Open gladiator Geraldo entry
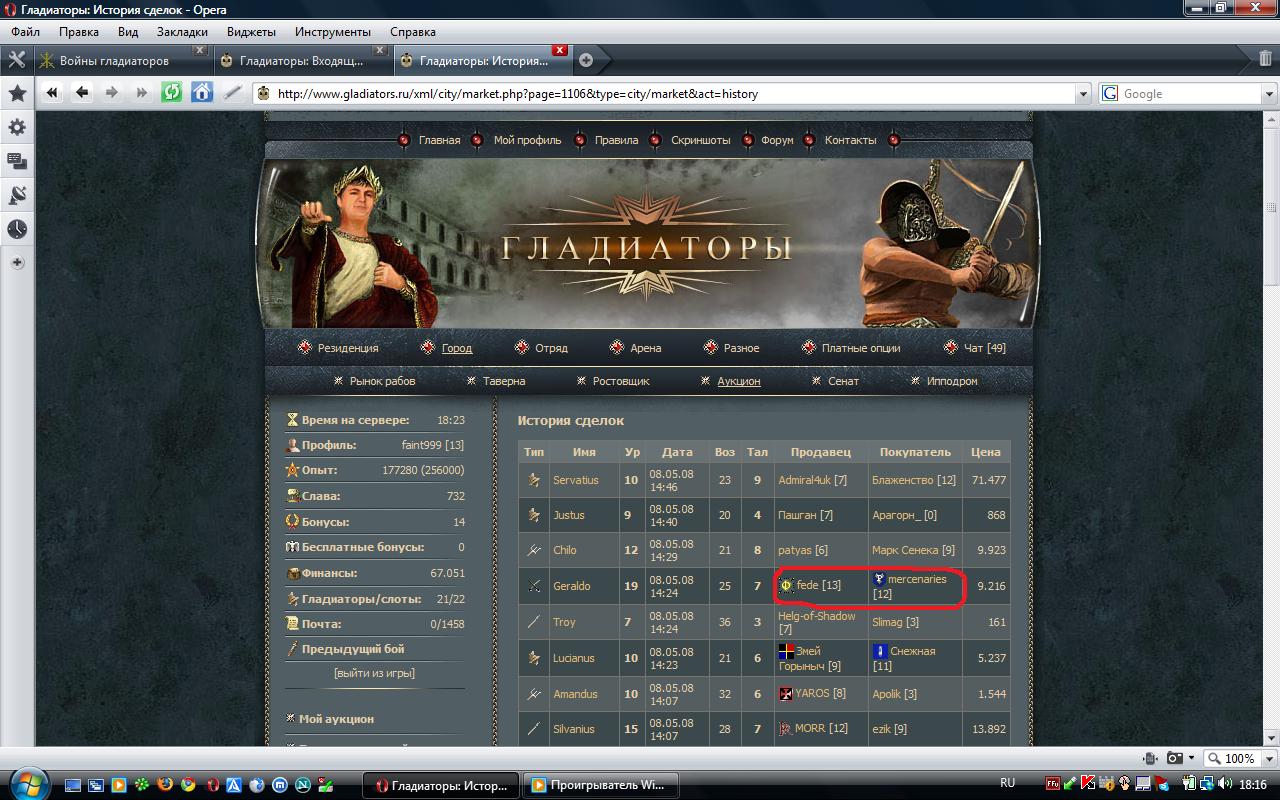1280x800 pixels. click(x=571, y=586)
